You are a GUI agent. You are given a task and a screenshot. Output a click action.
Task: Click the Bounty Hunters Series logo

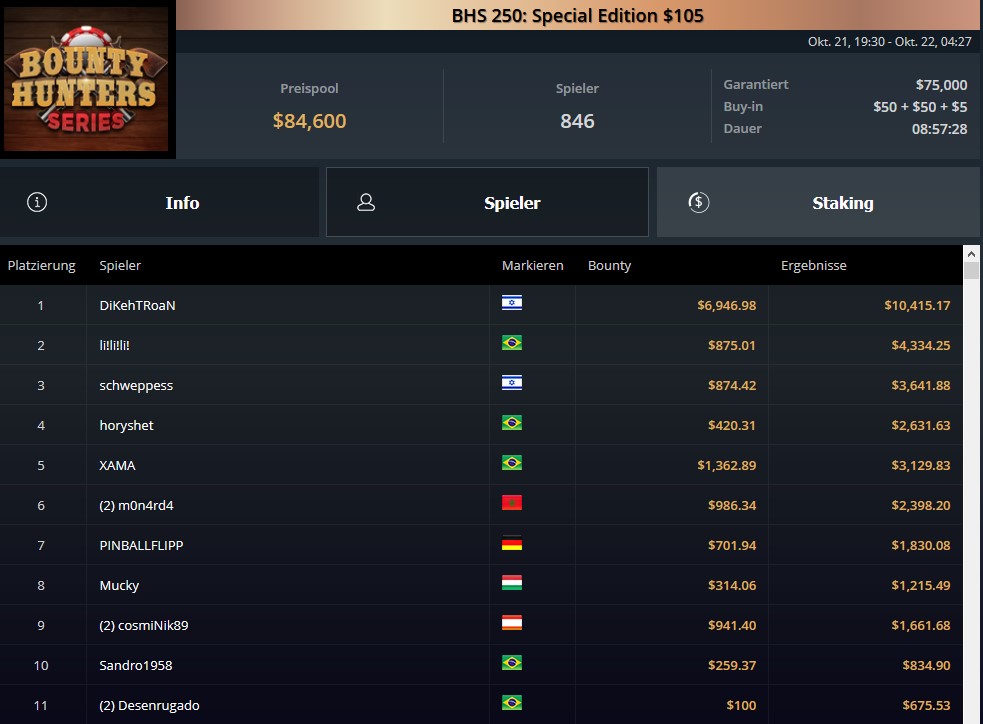87,78
